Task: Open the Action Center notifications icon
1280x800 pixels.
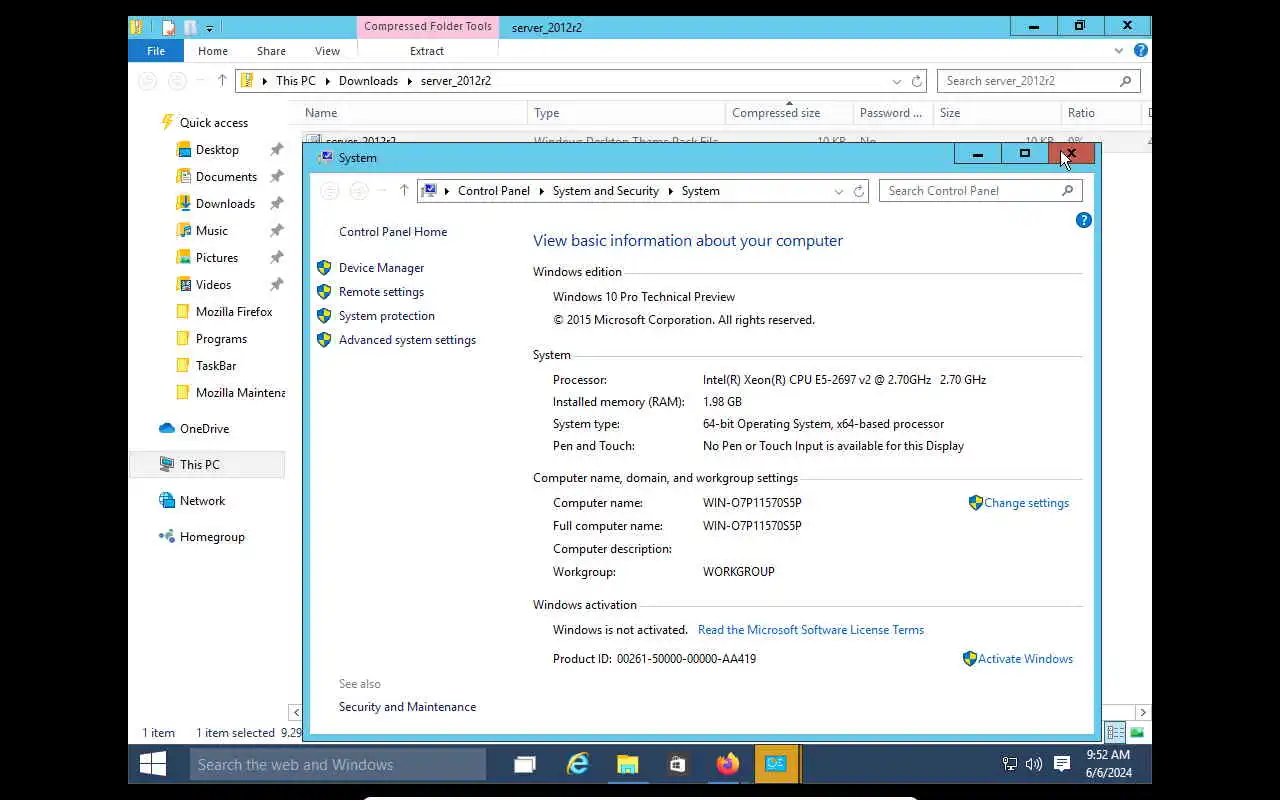Action: click(1062, 764)
